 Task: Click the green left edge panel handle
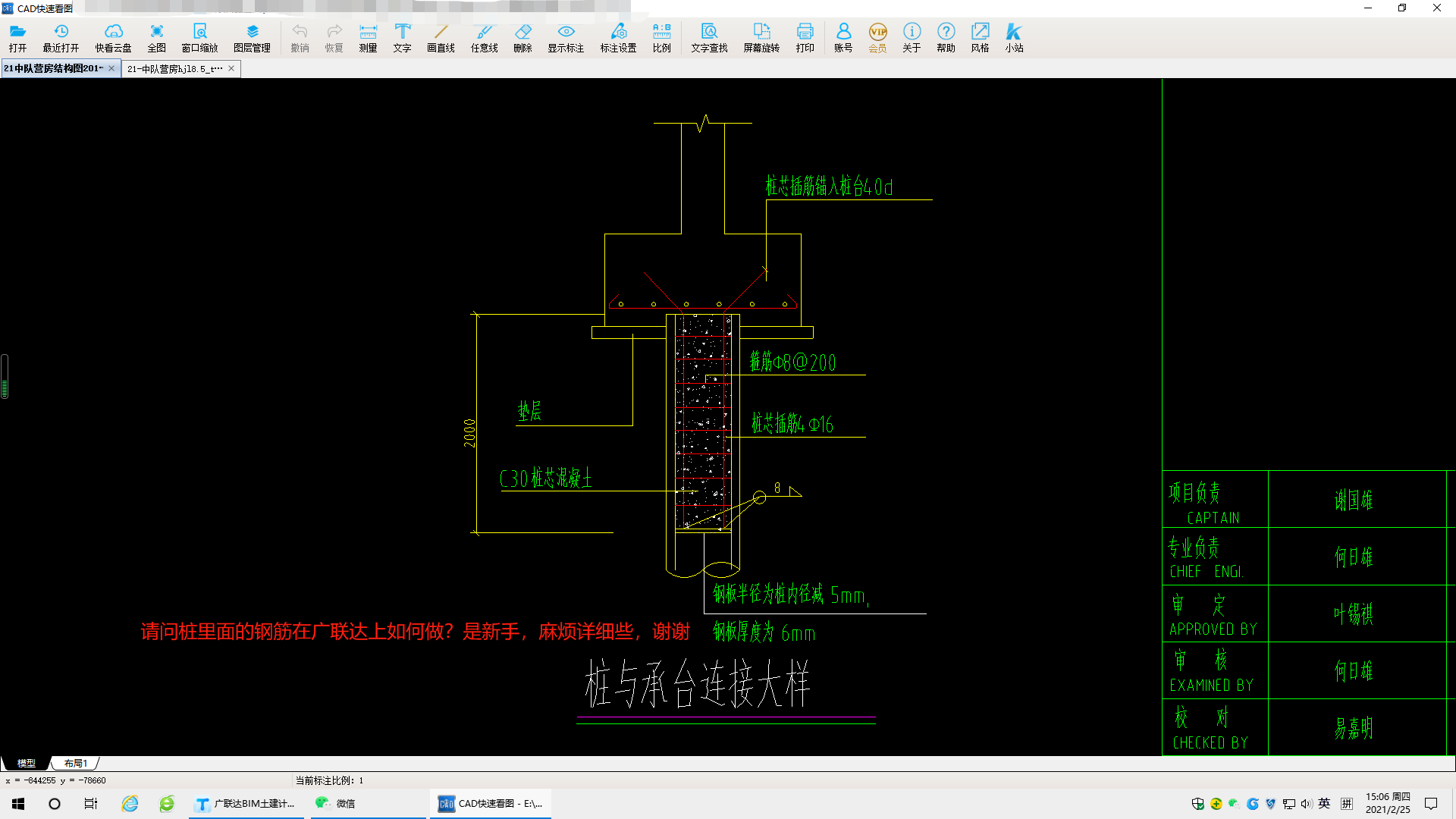5,376
